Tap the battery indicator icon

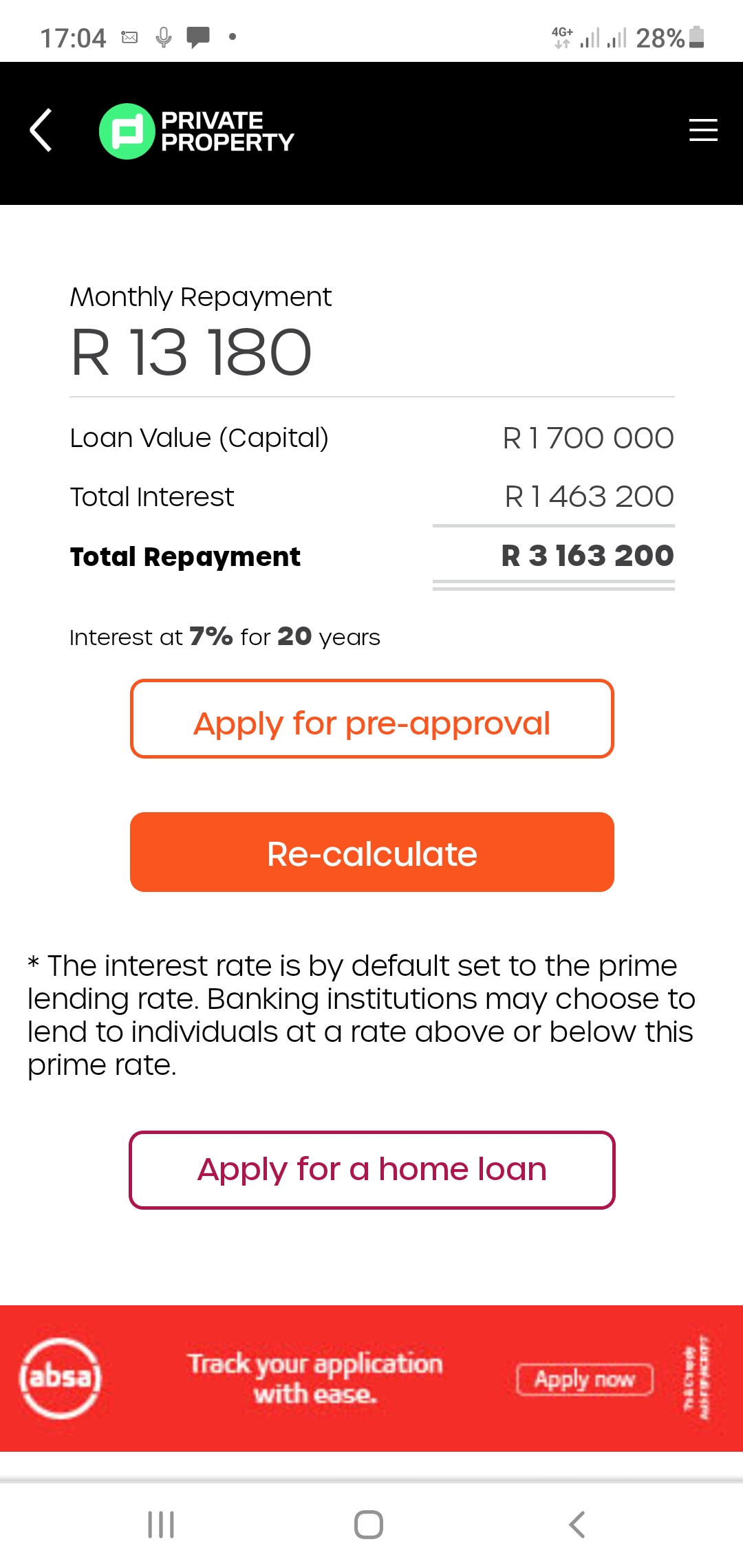click(x=696, y=37)
